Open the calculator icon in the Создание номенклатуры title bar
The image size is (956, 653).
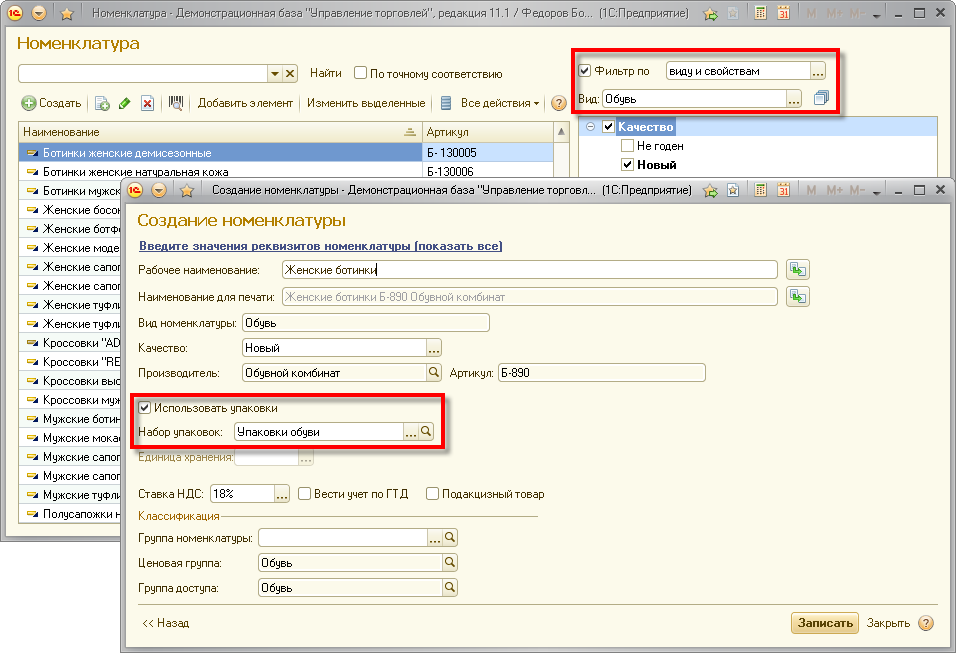[760, 190]
